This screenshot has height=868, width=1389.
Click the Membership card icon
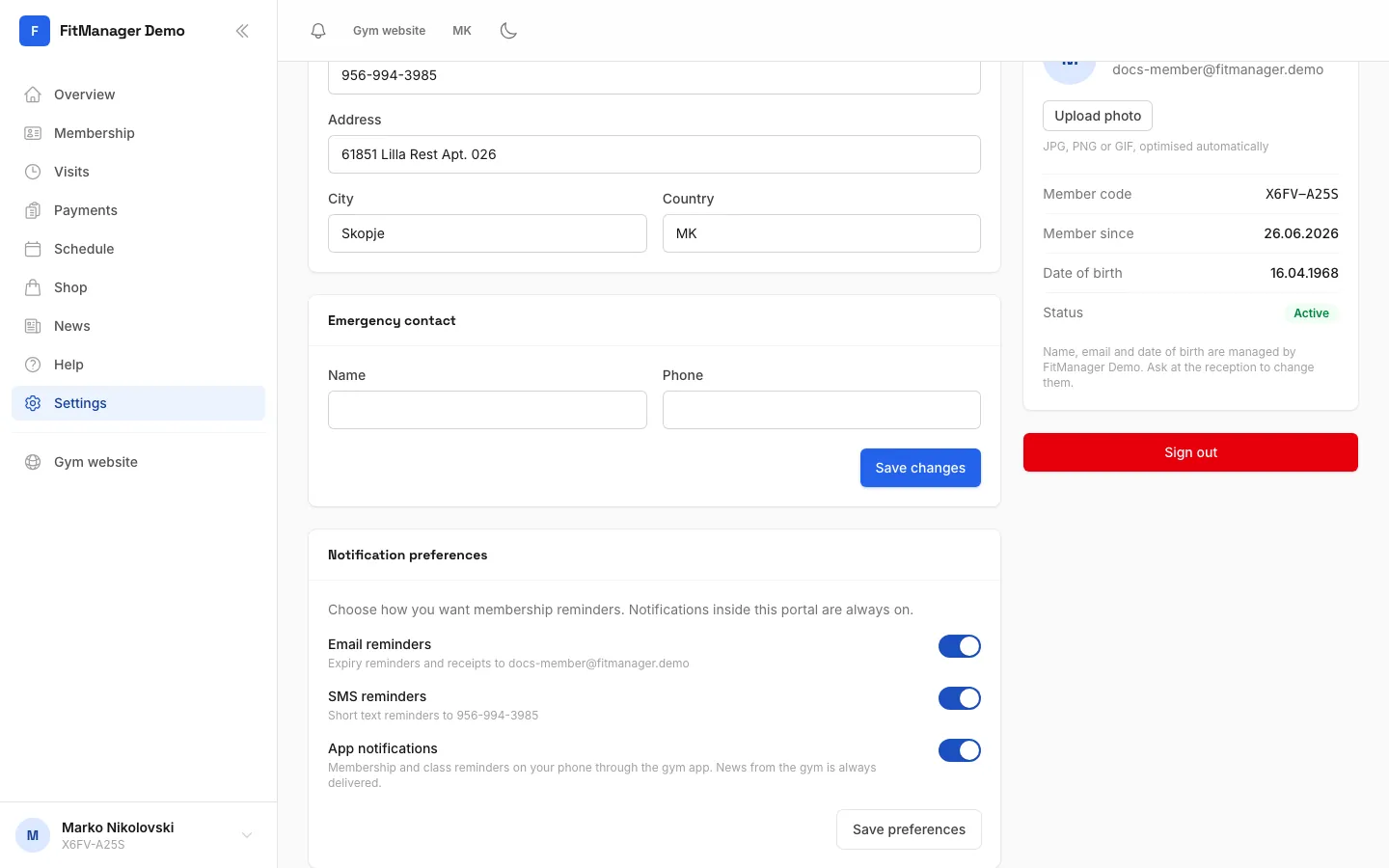click(x=33, y=133)
